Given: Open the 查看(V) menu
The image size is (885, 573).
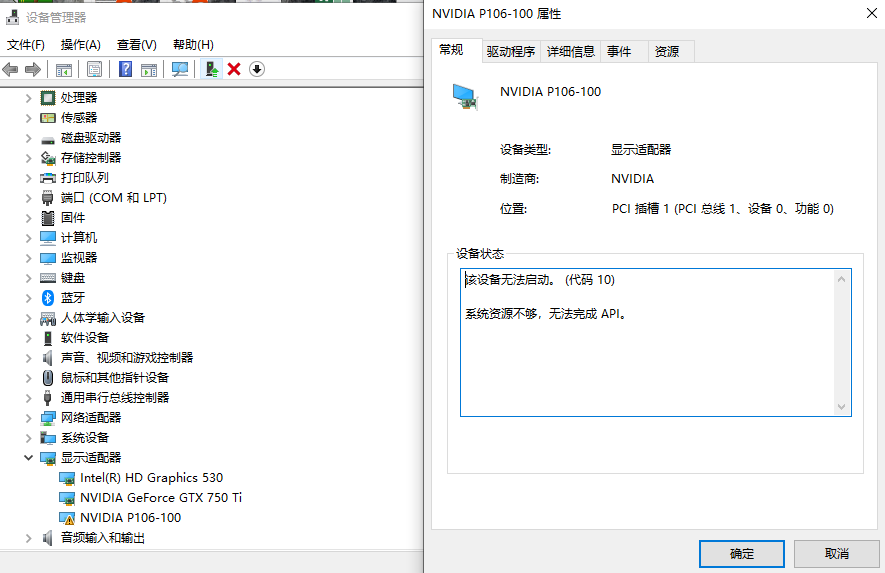Looking at the screenshot, I should [137, 45].
